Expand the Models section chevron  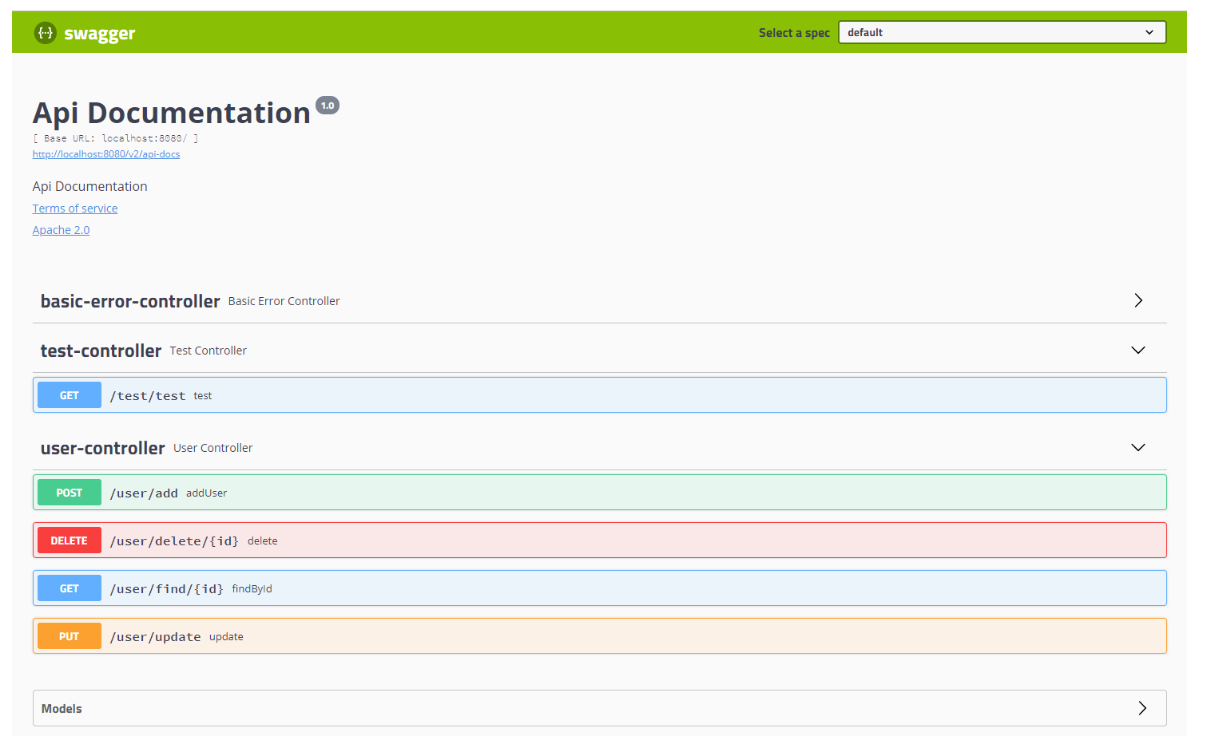click(x=1142, y=708)
